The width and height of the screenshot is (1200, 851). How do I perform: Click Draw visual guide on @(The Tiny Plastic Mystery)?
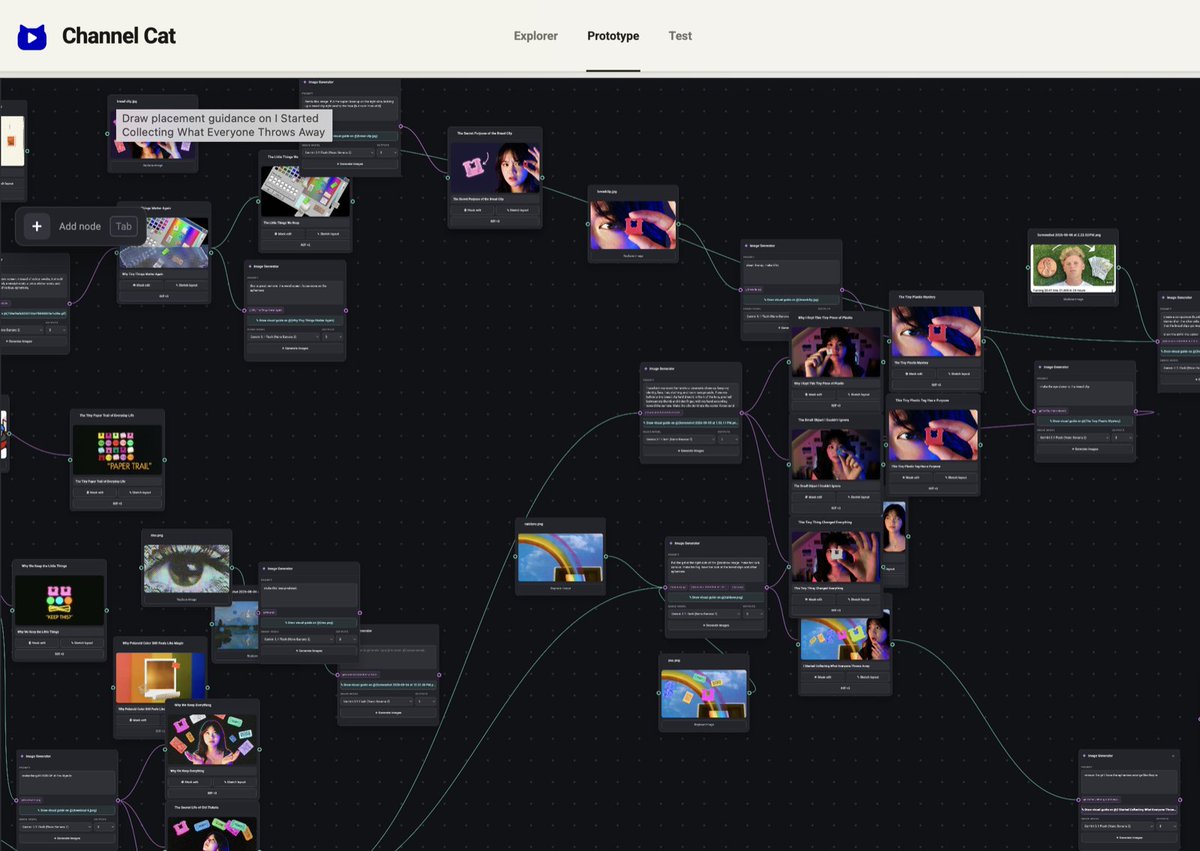[x=1085, y=422]
